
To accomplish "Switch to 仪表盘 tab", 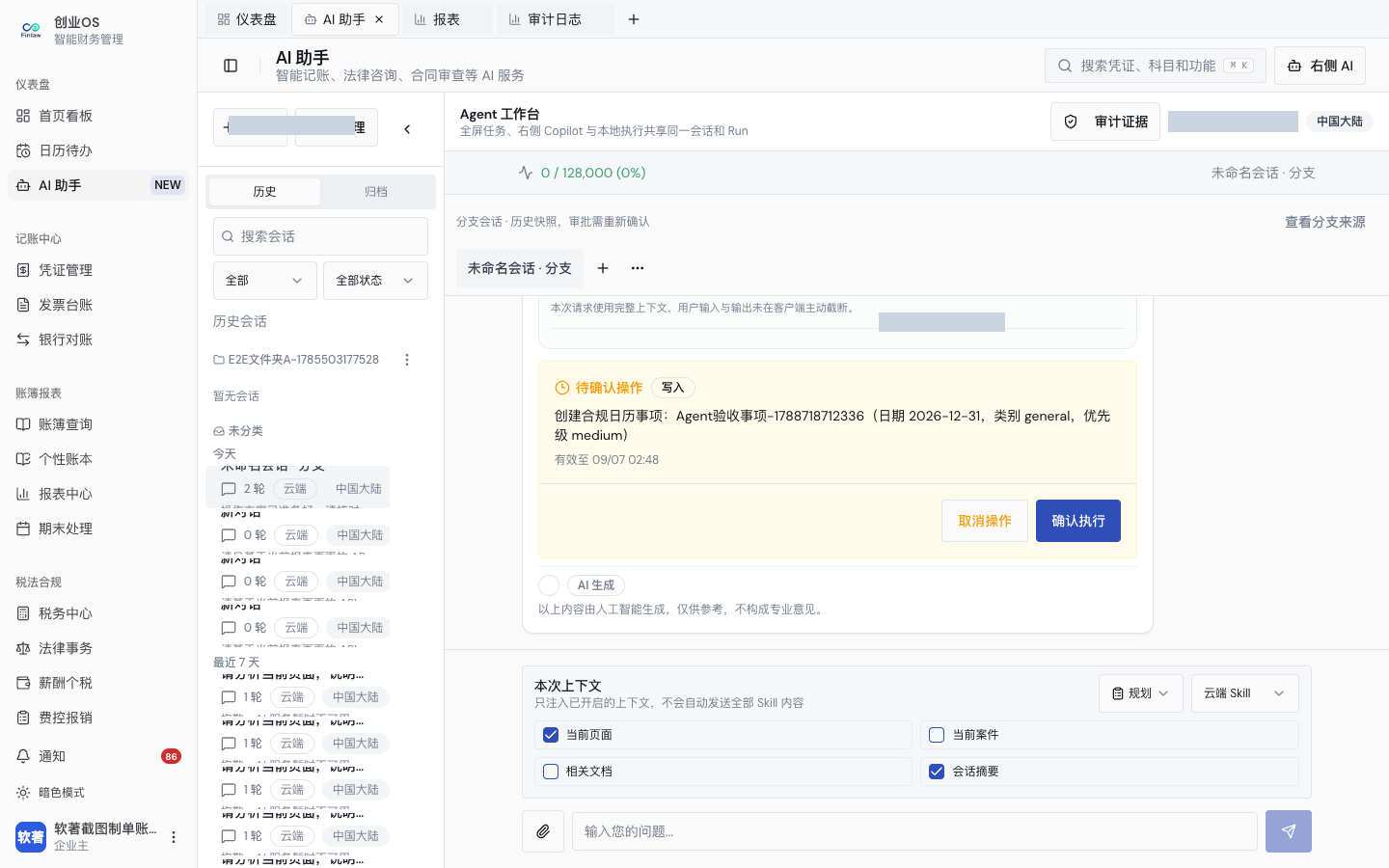I will [x=246, y=19].
